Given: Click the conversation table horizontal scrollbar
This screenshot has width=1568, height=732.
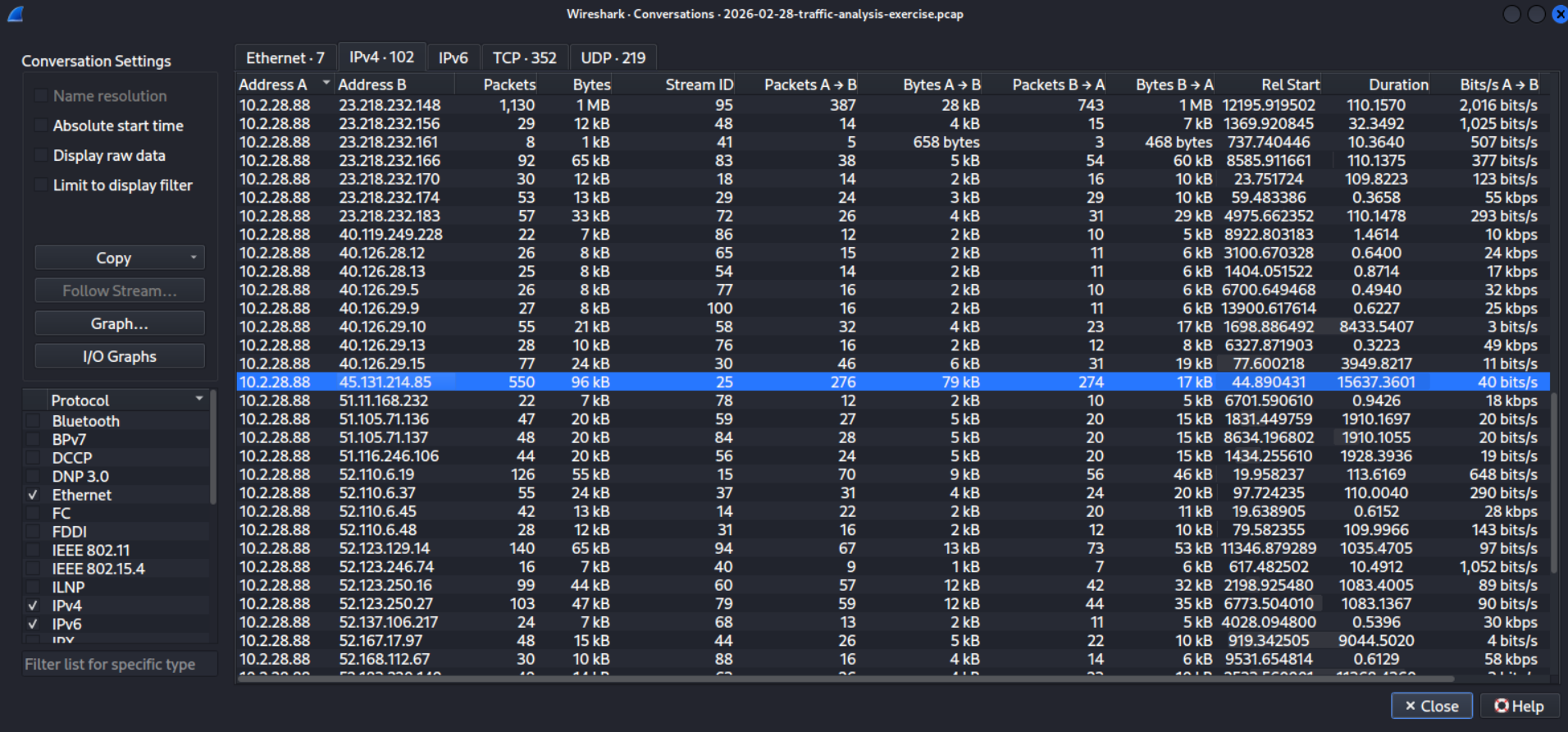Looking at the screenshot, I should pos(846,679).
